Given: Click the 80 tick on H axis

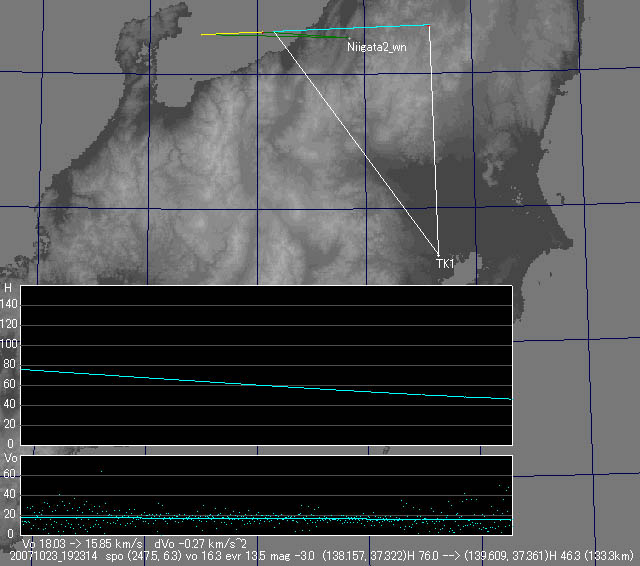Looking at the screenshot, I should coord(9,364).
